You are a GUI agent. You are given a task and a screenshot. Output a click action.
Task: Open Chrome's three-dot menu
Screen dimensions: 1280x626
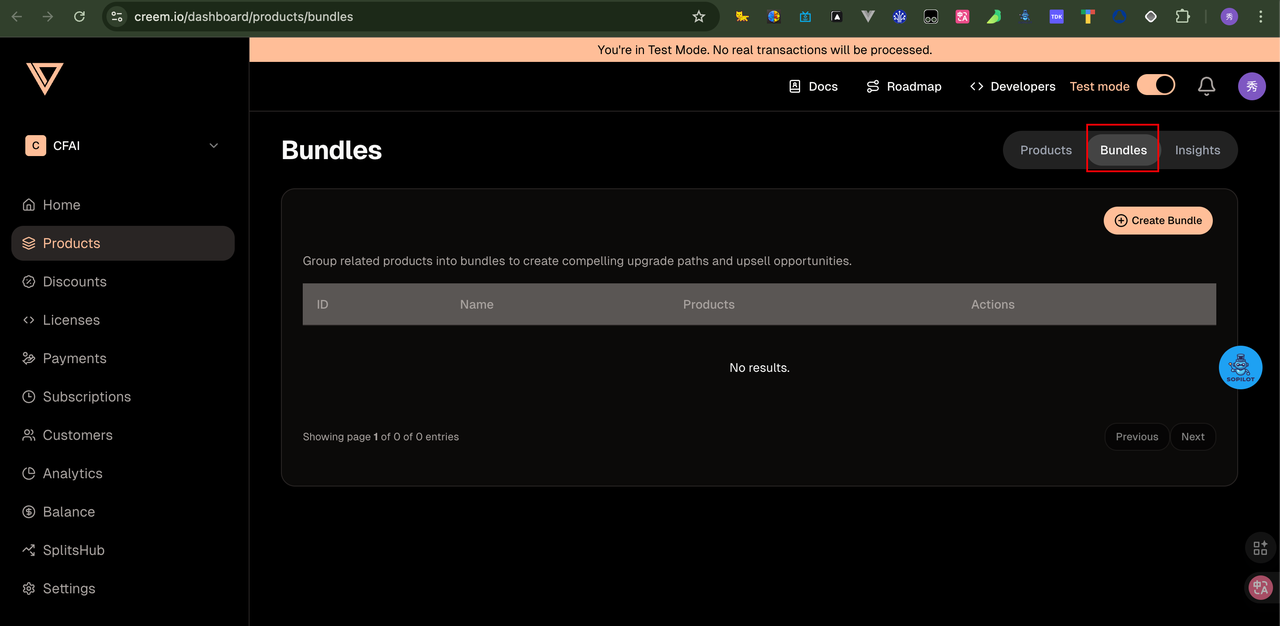(1260, 17)
